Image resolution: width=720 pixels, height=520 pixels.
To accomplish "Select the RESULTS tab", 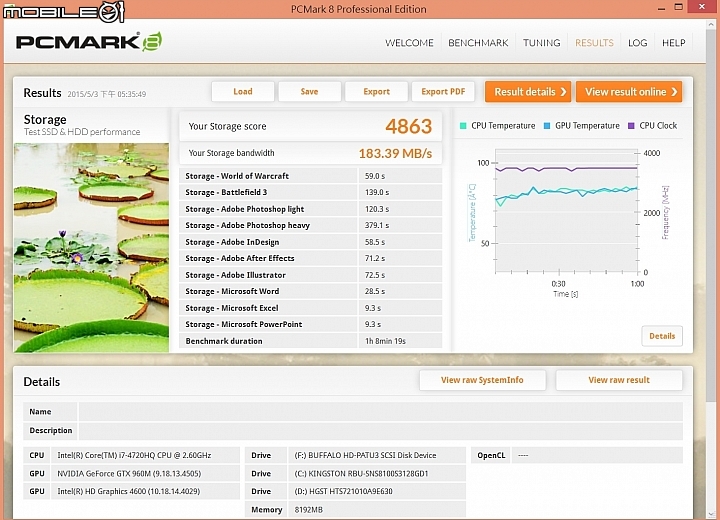I will (594, 43).
